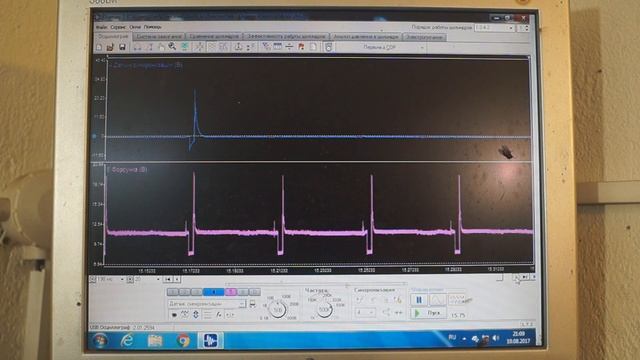Click the blank page icon after the flag
Image resolution: width=640 pixels, height=360 pixels.
point(313,47)
